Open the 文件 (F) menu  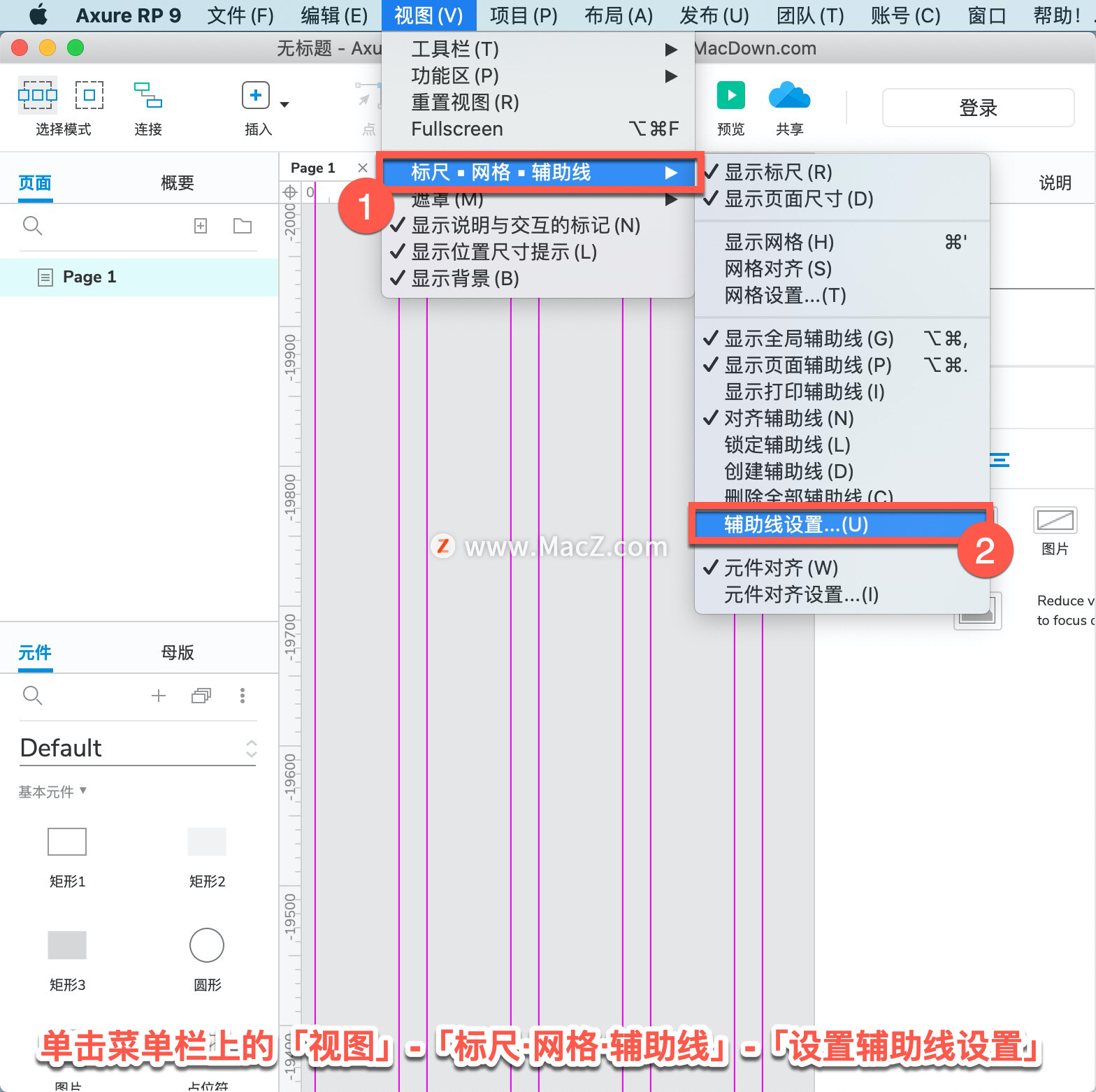pyautogui.click(x=240, y=15)
